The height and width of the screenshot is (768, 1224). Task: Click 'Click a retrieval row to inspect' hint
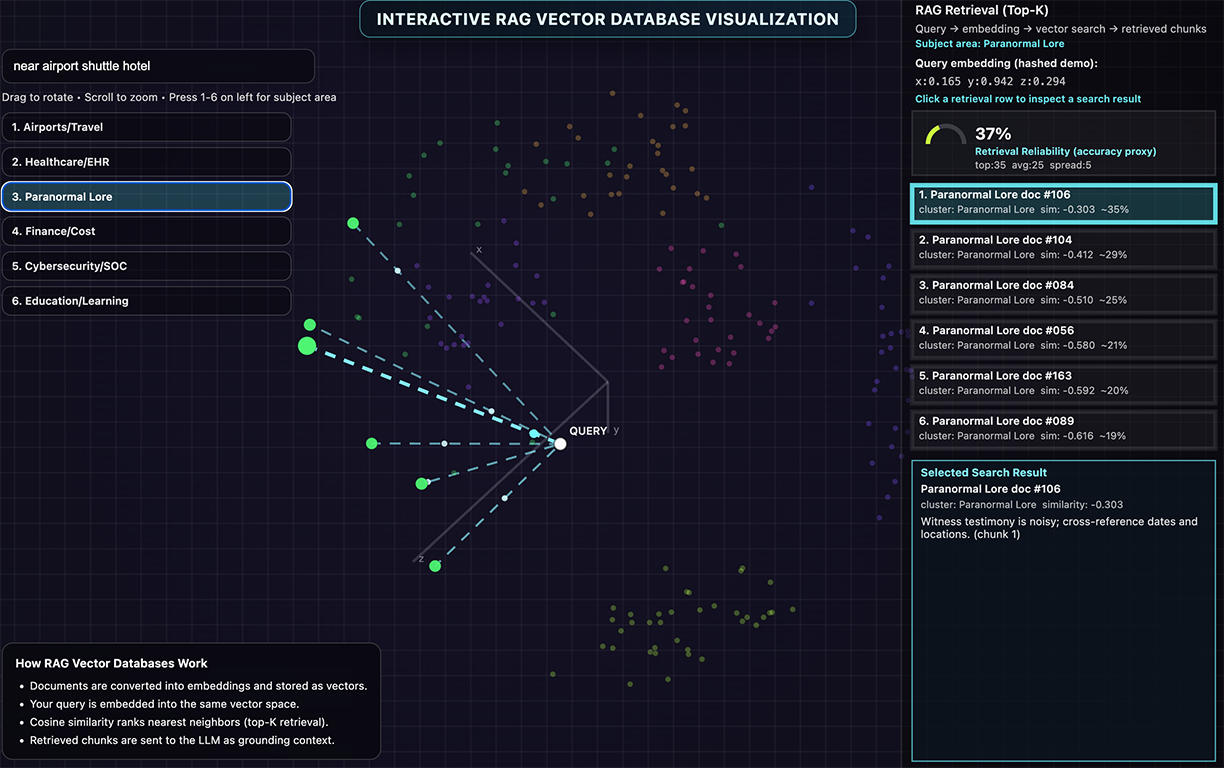(1028, 99)
